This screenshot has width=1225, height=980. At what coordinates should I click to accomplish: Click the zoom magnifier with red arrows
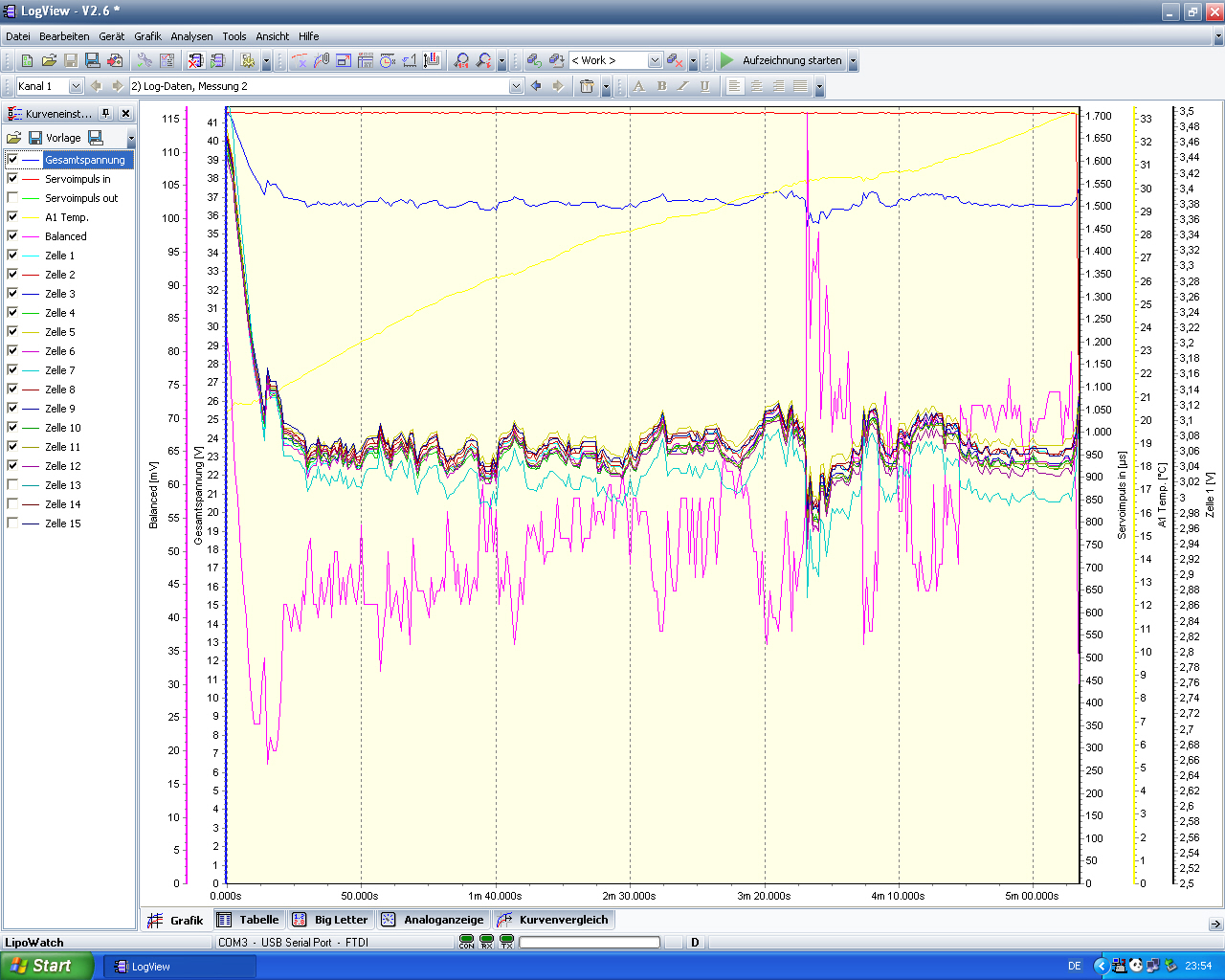pos(484,60)
